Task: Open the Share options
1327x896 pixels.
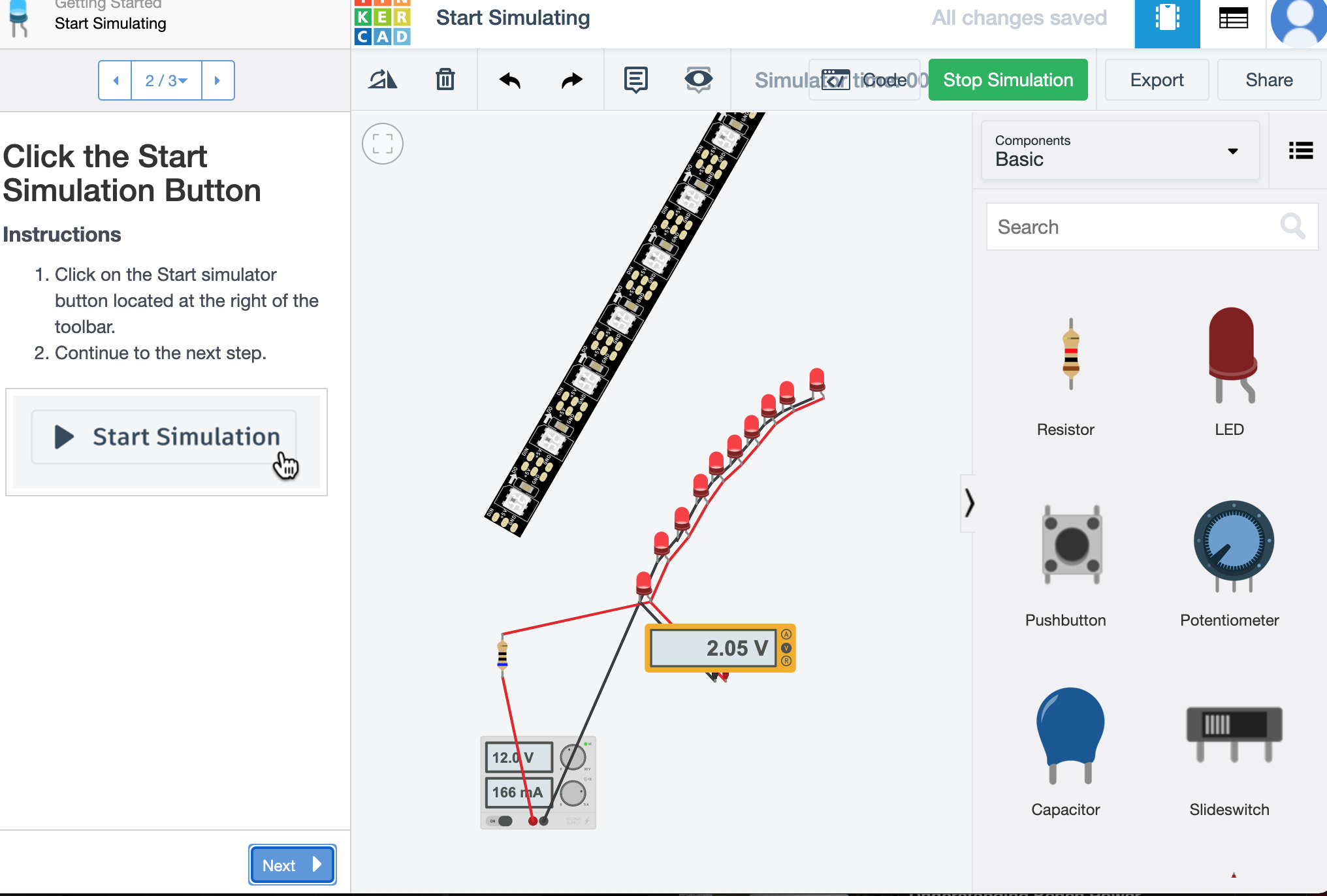Action: tap(1269, 80)
